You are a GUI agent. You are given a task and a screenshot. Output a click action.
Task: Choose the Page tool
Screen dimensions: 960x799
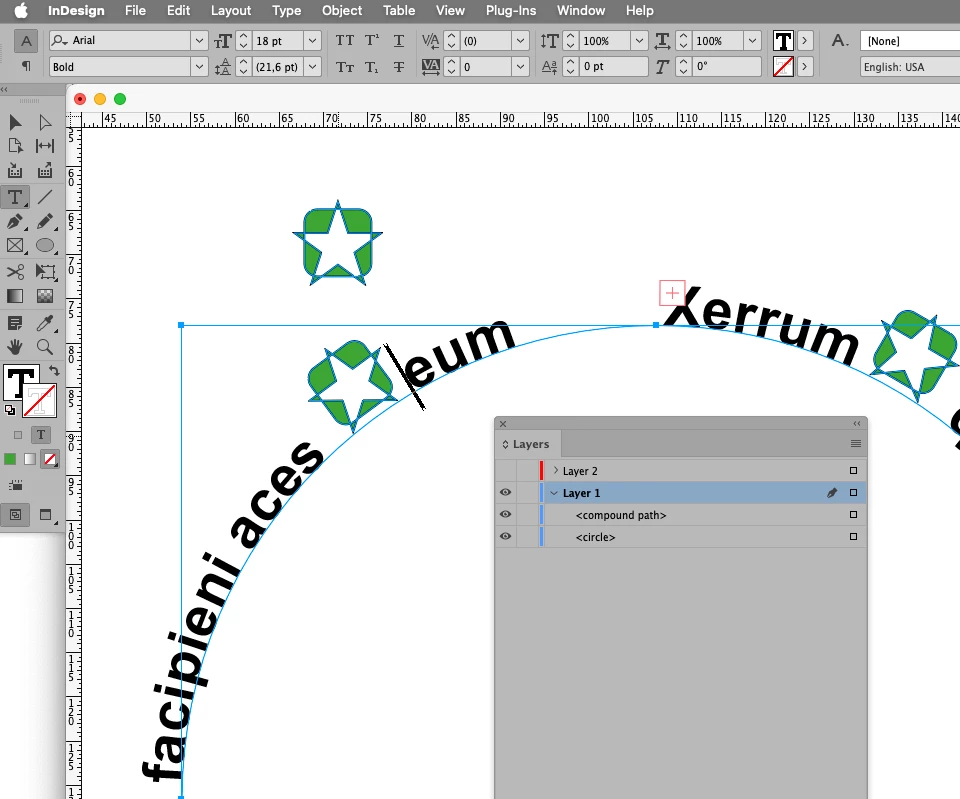(15, 146)
